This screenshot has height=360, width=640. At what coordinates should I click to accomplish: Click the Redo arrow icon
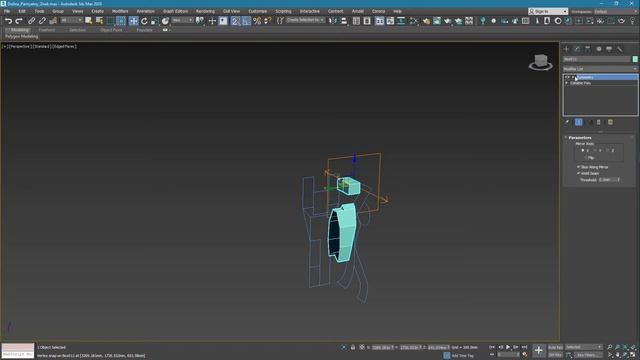pyautogui.click(x=19, y=21)
